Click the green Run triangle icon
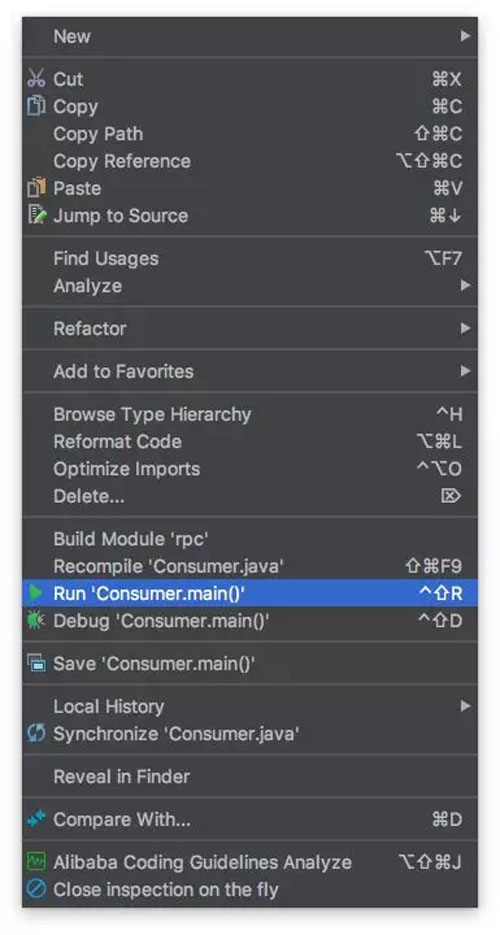Image resolution: width=500 pixels, height=935 pixels. point(36,593)
